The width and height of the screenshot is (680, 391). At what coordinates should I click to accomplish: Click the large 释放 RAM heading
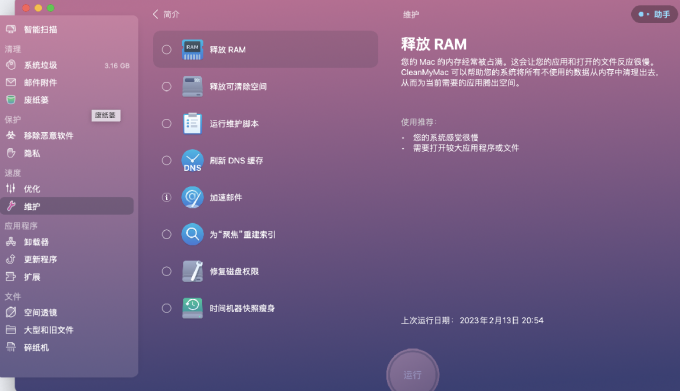pyautogui.click(x=434, y=44)
